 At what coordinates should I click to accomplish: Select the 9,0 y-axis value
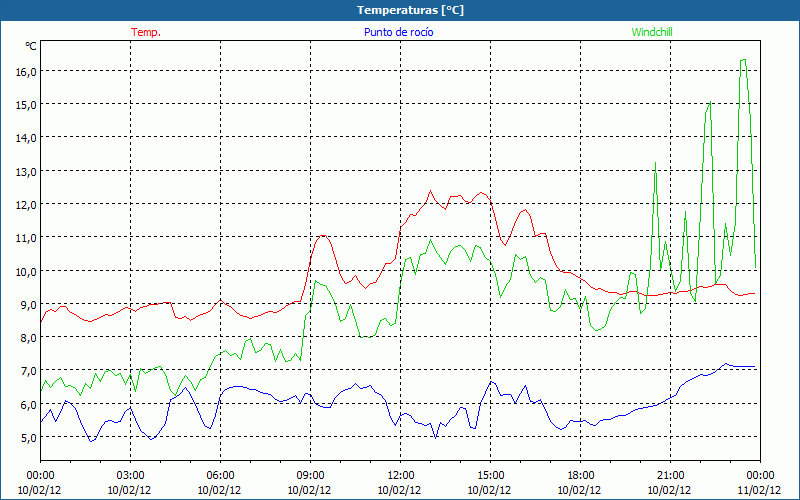(29, 305)
